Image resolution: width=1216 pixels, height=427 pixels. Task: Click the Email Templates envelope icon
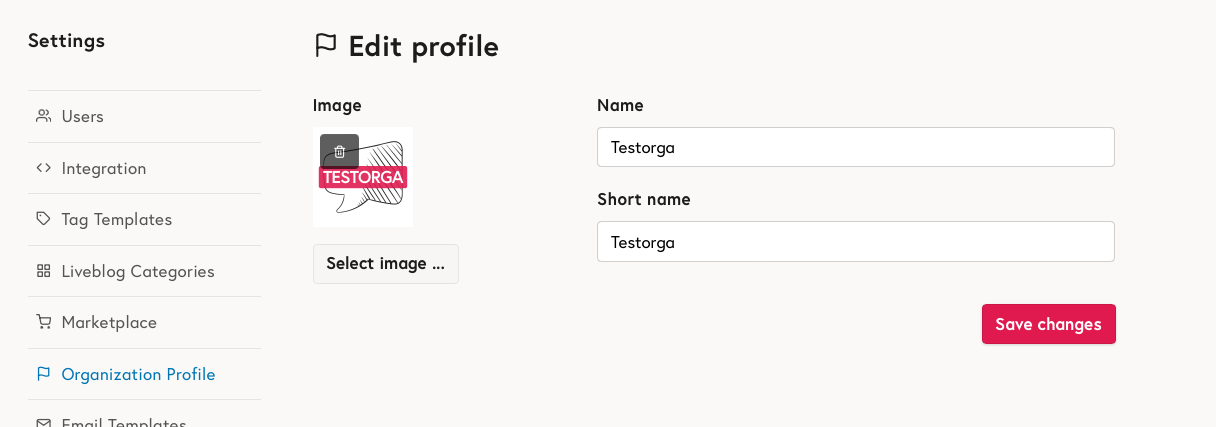click(43, 423)
